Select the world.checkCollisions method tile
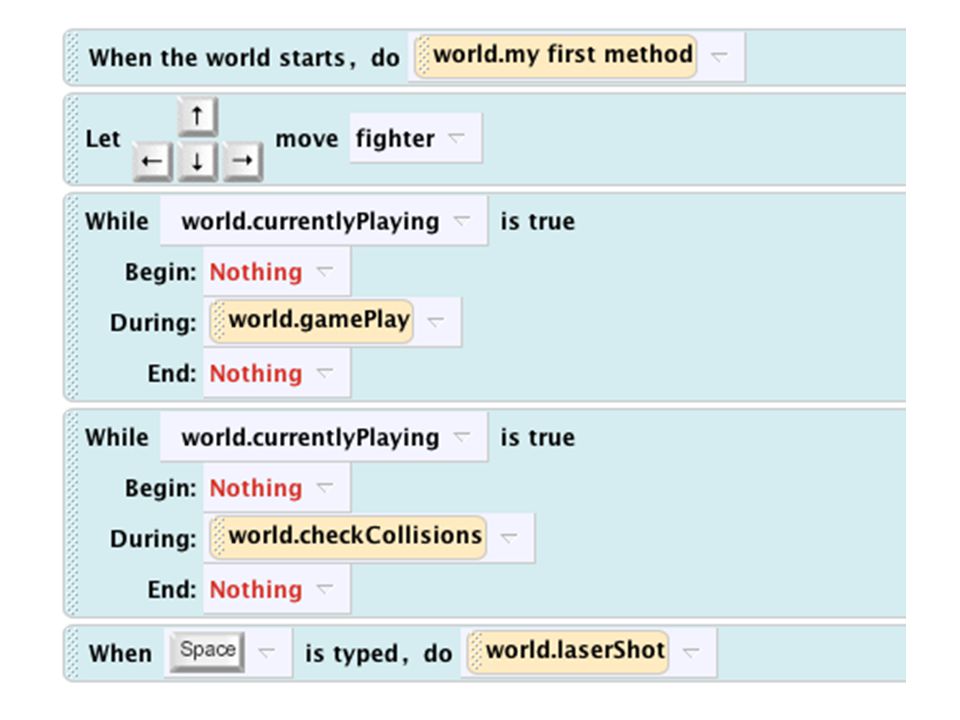Image resolution: width=960 pixels, height=720 pixels. tap(348, 537)
